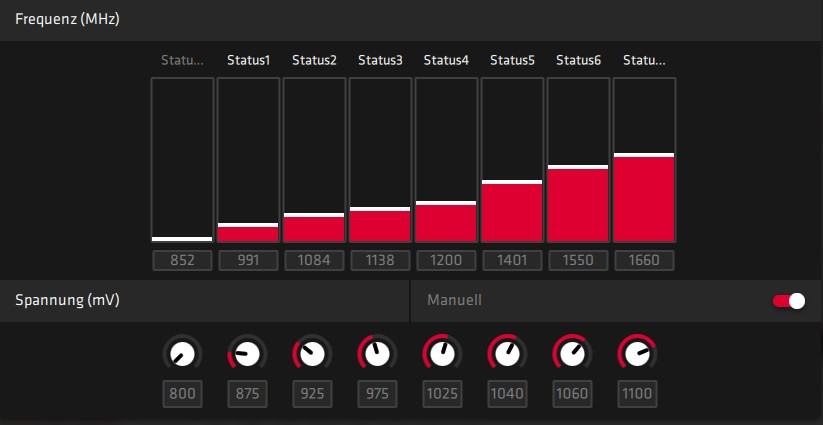Click the voltage knob above 1060
Image resolution: width=823 pixels, height=425 pixels.
(572, 353)
